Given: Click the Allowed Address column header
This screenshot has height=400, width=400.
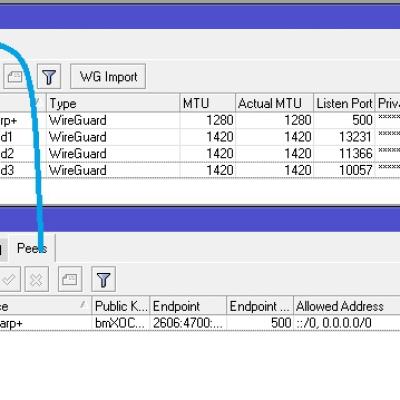Looking at the screenshot, I should click(x=347, y=306).
